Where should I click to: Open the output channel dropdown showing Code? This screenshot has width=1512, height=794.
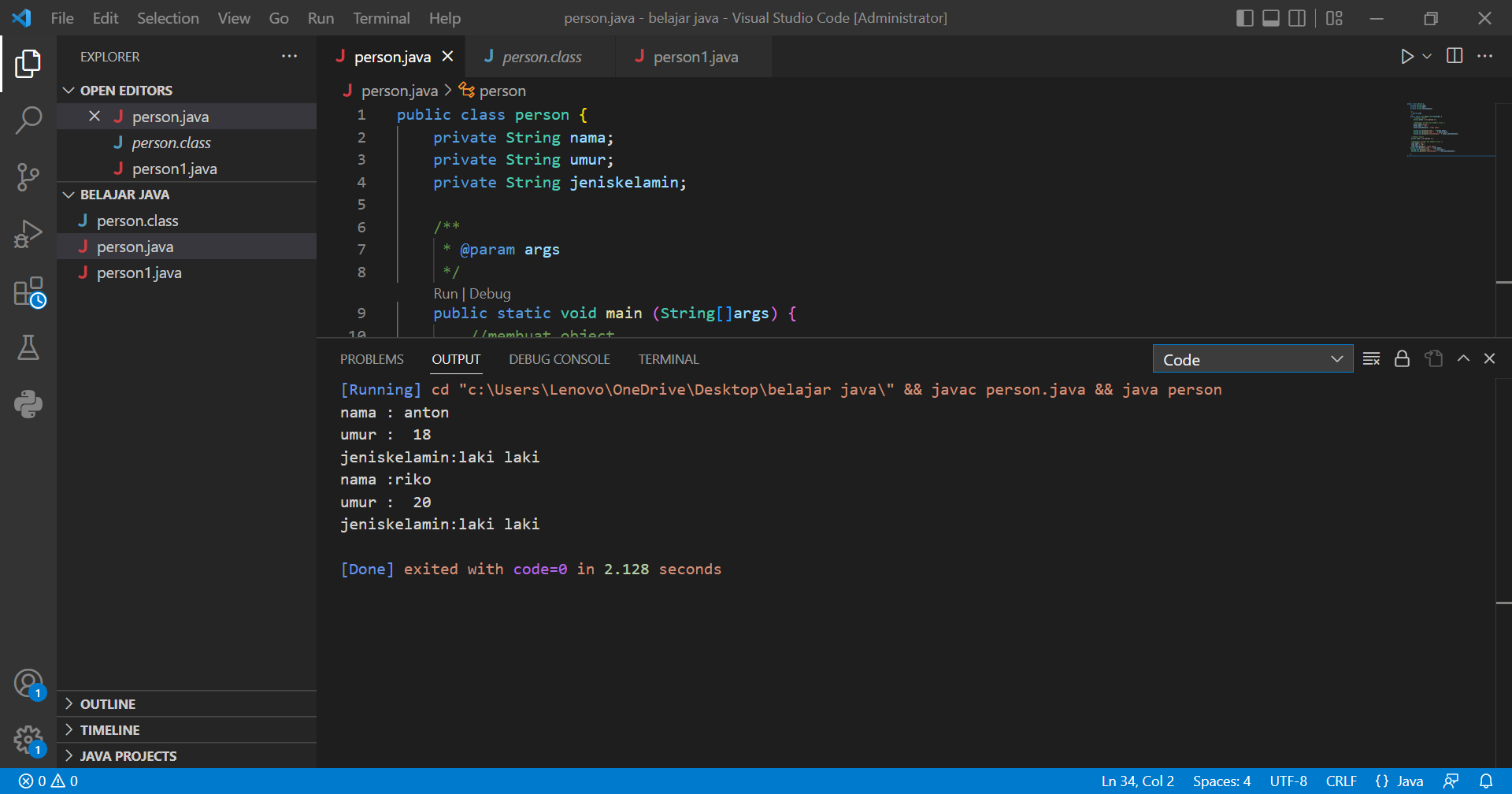(1253, 358)
